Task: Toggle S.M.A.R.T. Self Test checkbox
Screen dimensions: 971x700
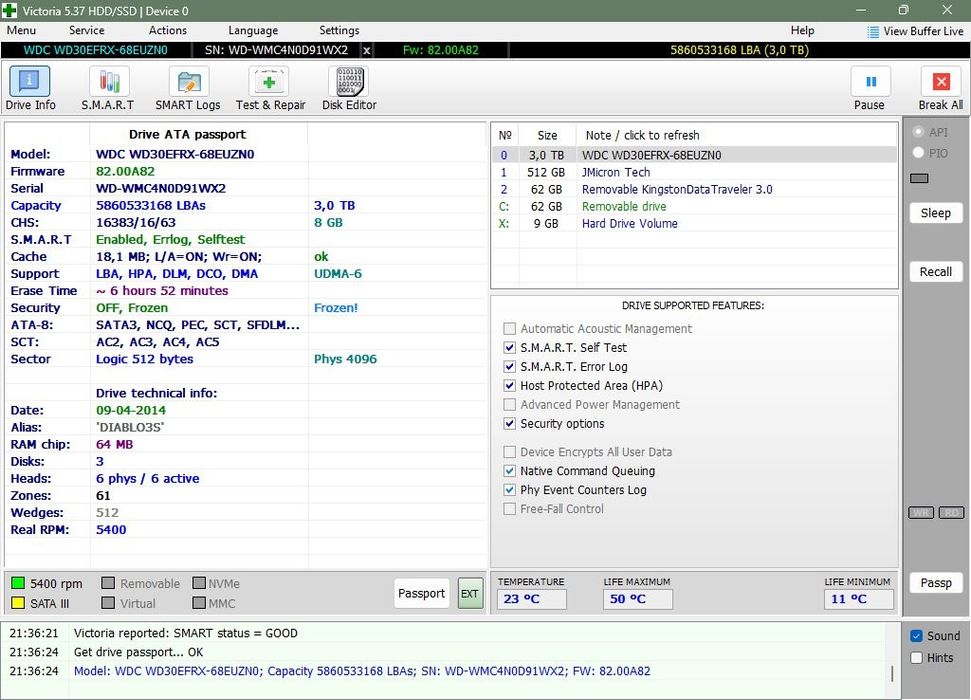Action: pos(510,348)
